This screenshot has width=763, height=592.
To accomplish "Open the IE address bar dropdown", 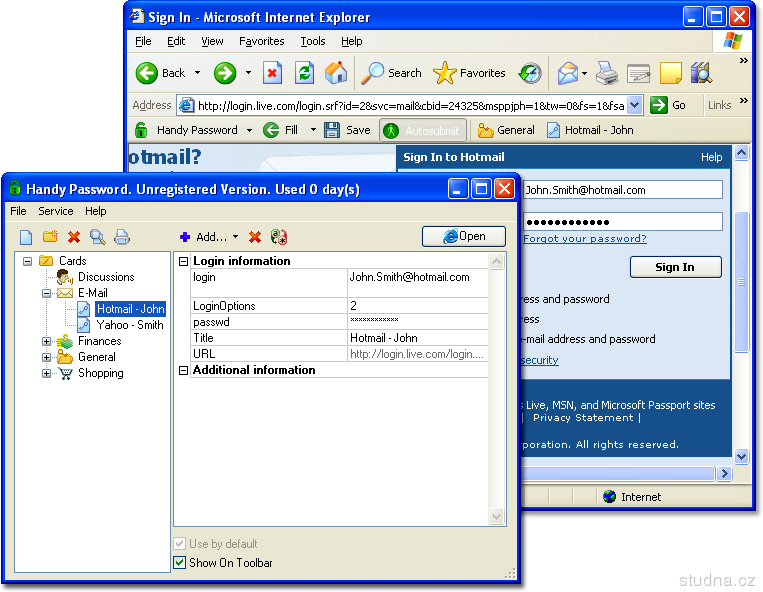I will [x=635, y=105].
